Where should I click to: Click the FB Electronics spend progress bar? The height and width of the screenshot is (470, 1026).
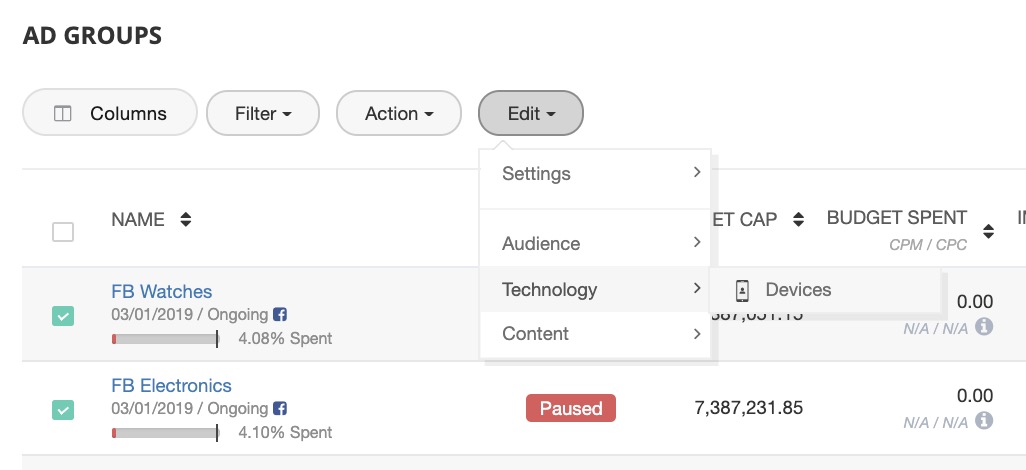click(165, 433)
